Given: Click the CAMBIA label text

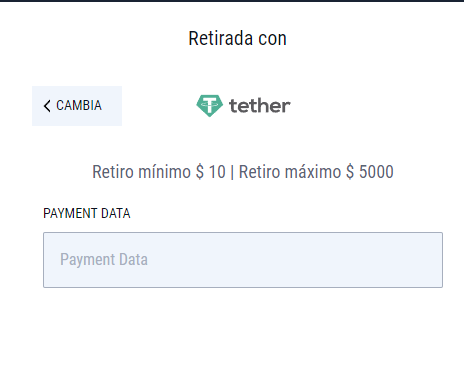Looking at the screenshot, I should pos(79,105).
